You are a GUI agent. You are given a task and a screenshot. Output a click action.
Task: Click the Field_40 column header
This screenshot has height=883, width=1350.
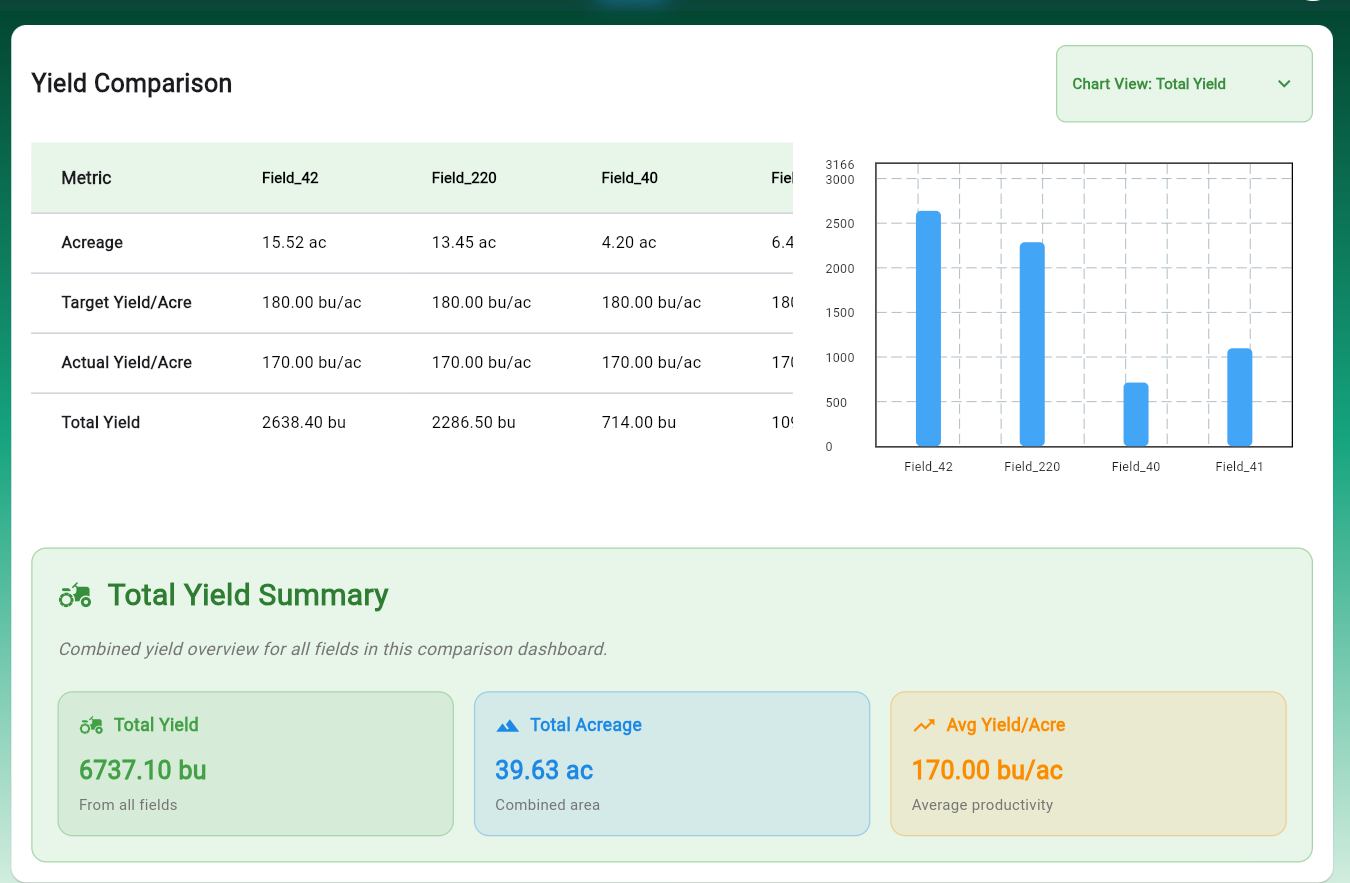(x=629, y=178)
